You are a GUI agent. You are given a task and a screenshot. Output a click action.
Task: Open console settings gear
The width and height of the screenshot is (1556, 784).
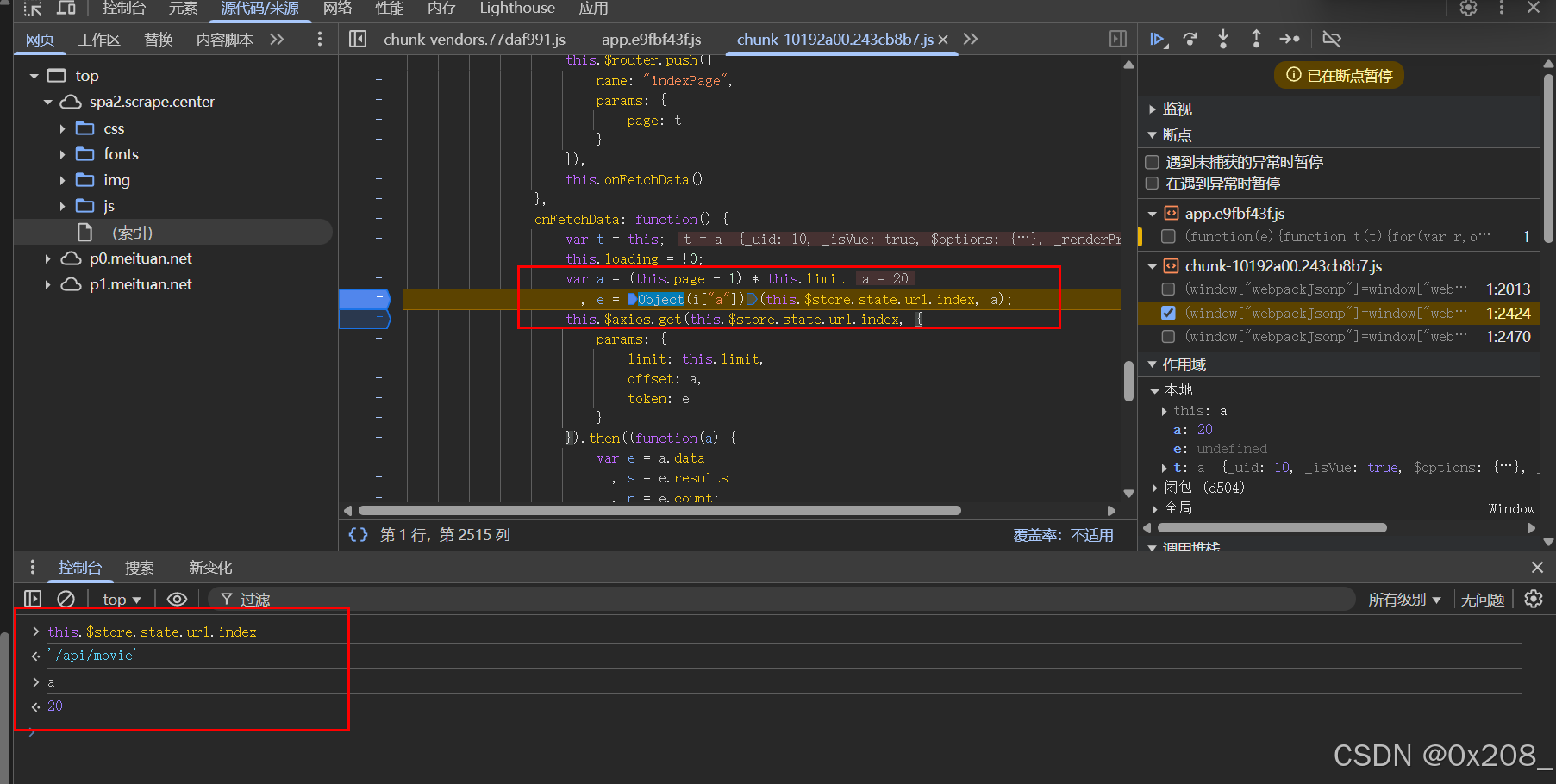click(1534, 599)
